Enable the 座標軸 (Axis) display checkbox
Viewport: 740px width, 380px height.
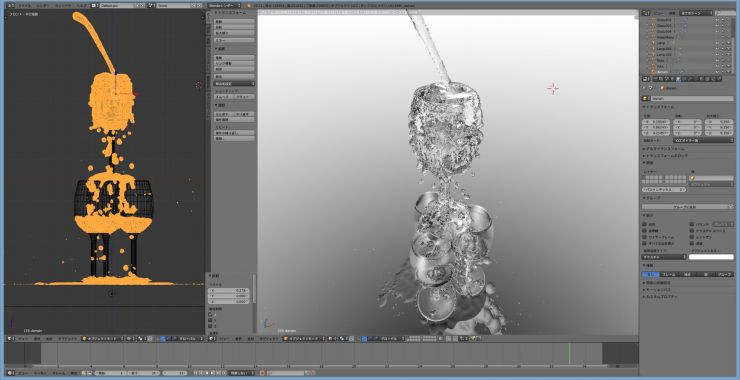coord(645,231)
